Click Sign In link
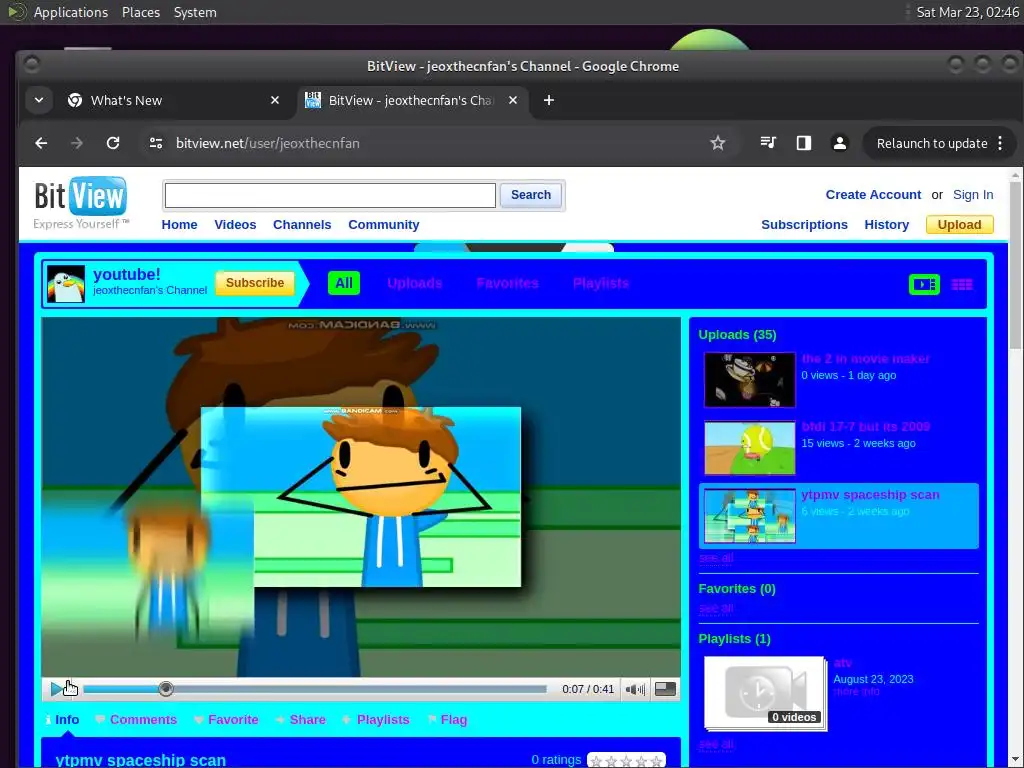Image resolution: width=1024 pixels, height=768 pixels. coord(973,195)
